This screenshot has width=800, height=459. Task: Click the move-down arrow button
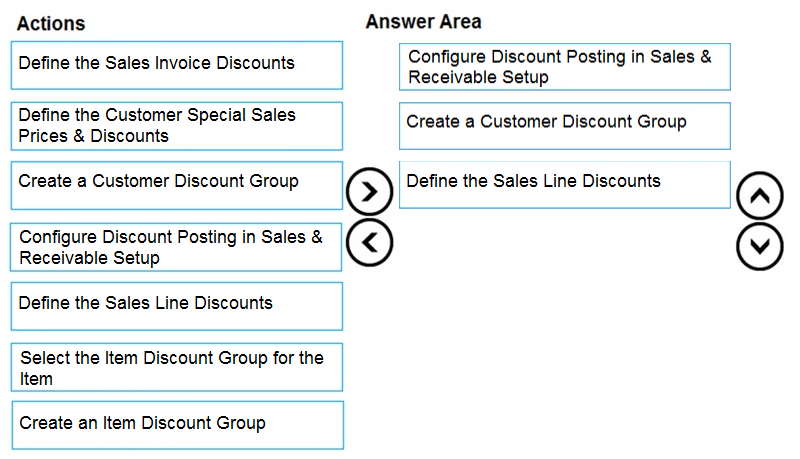760,246
